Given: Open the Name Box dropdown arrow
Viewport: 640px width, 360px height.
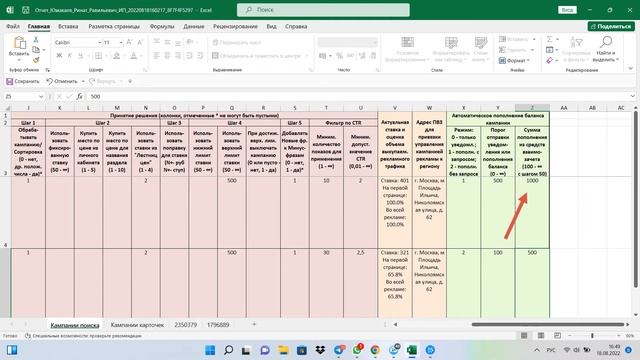Looking at the screenshot, I should tap(41, 96).
